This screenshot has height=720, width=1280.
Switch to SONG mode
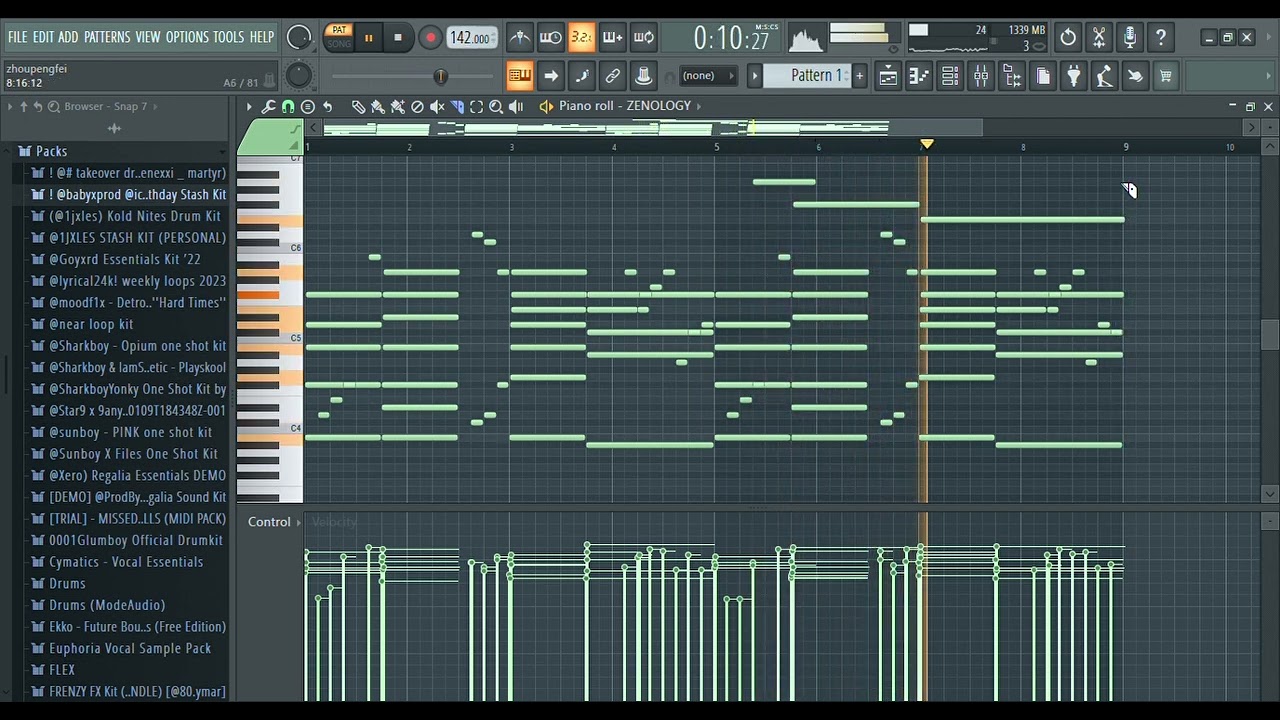click(x=339, y=44)
